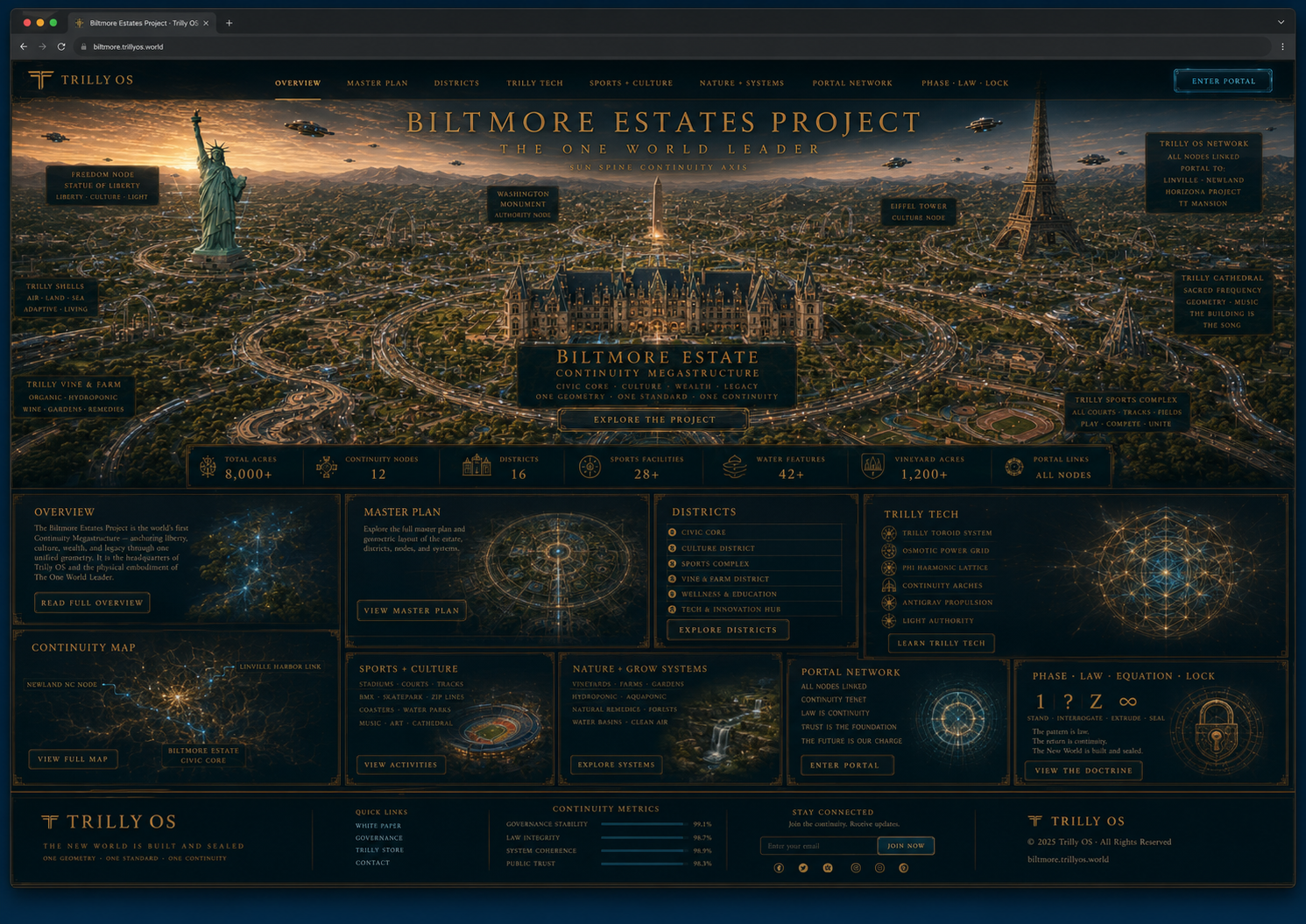Click the Osmotic Power Grid icon
The height and width of the screenshot is (924, 1306).
889,551
